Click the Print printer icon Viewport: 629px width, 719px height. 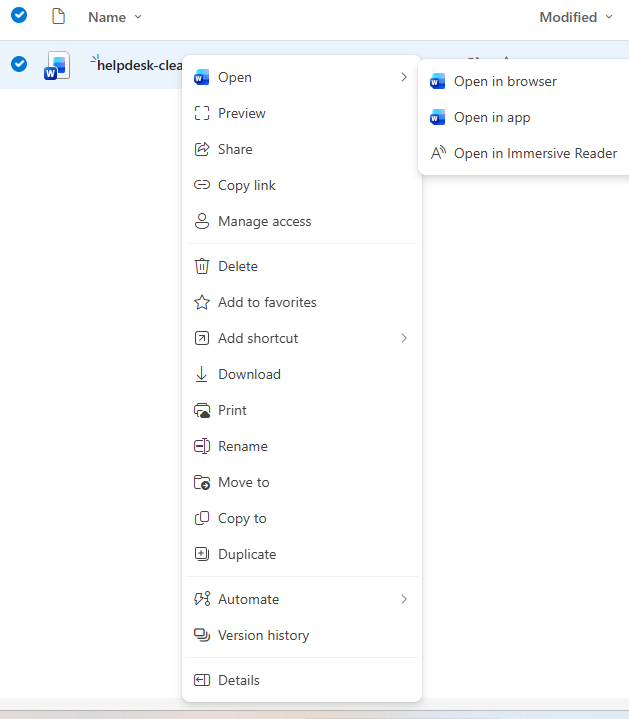point(202,410)
